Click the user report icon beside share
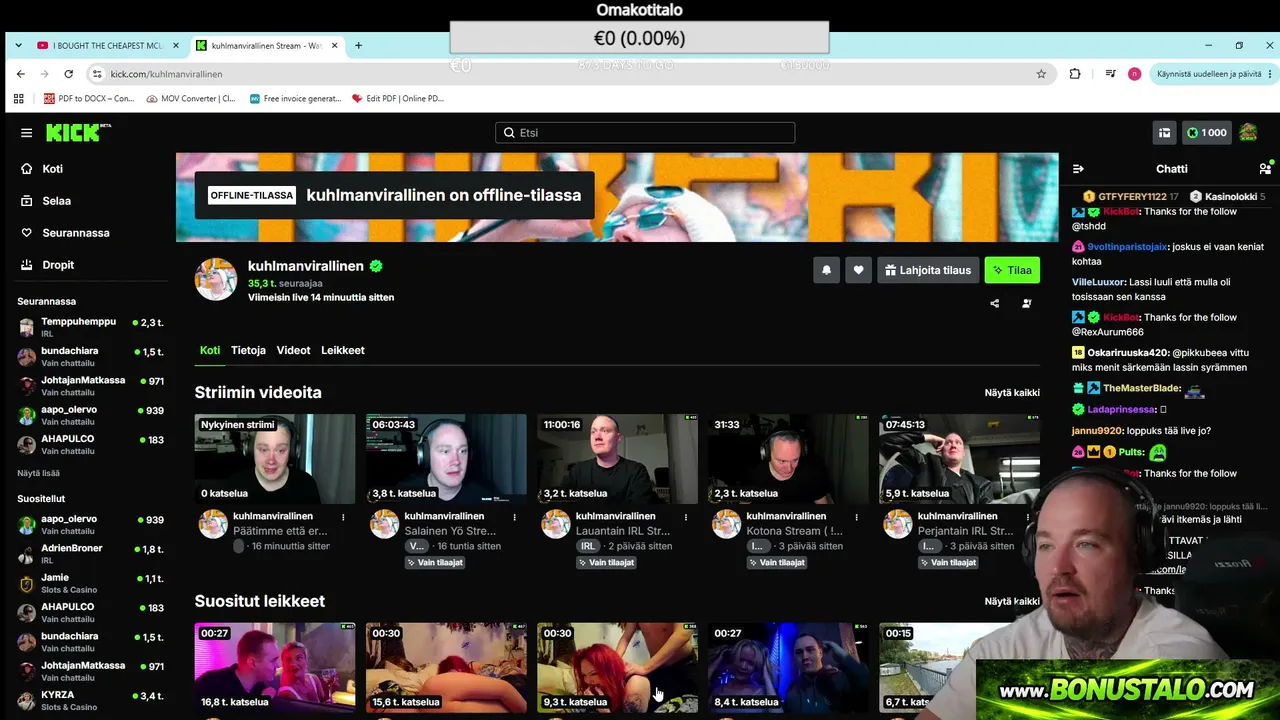The height and width of the screenshot is (720, 1280). coord(1026,303)
